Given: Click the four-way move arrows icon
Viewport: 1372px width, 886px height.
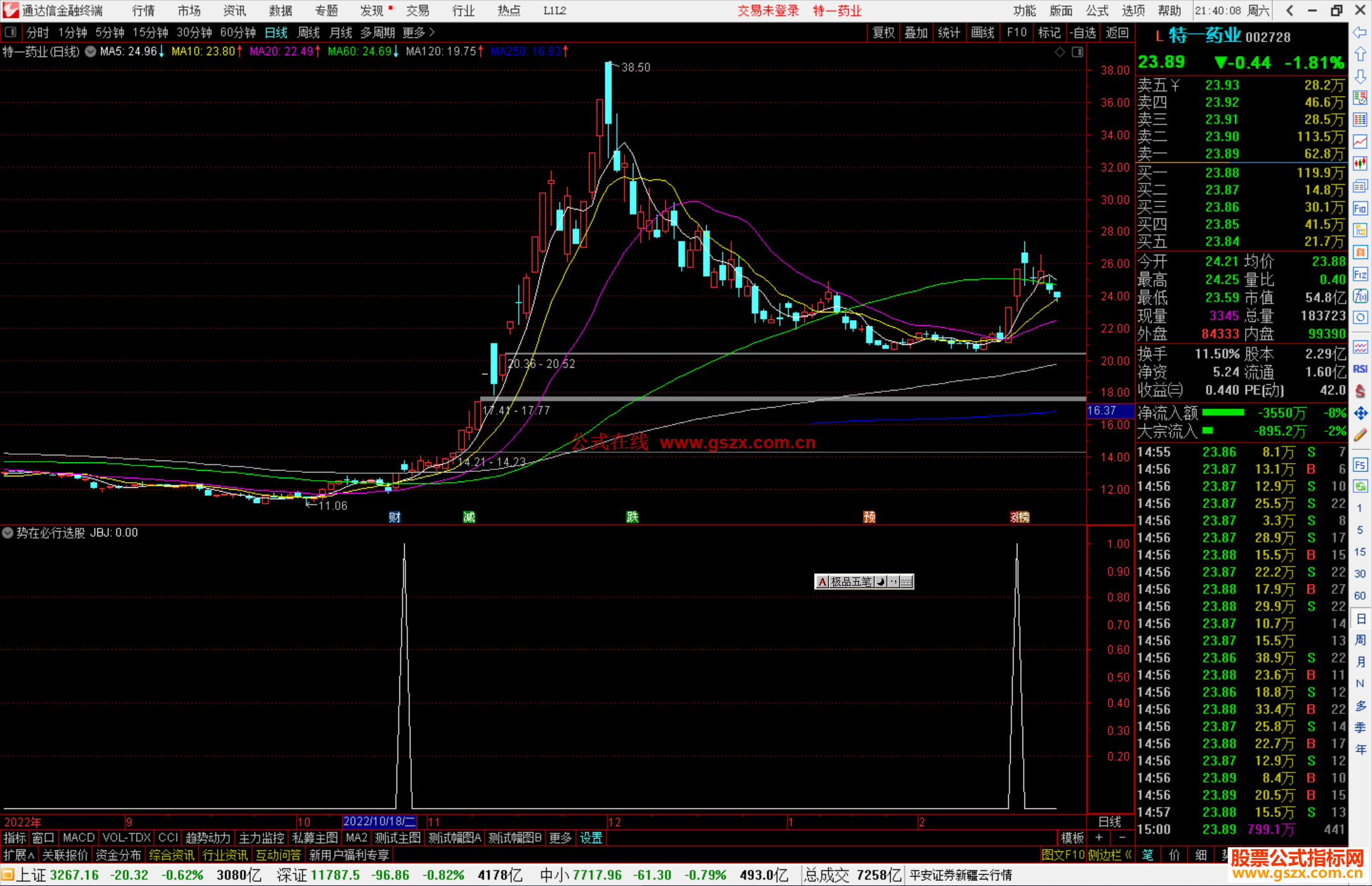Looking at the screenshot, I should 1360,413.
